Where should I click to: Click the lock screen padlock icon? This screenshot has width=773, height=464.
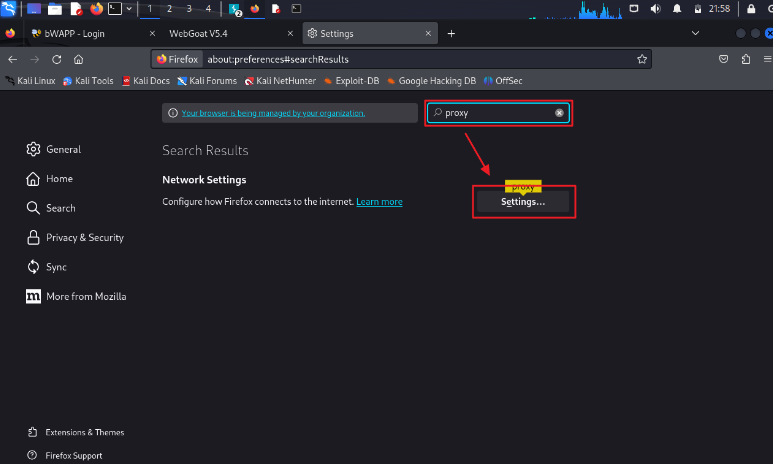pyautogui.click(x=751, y=9)
